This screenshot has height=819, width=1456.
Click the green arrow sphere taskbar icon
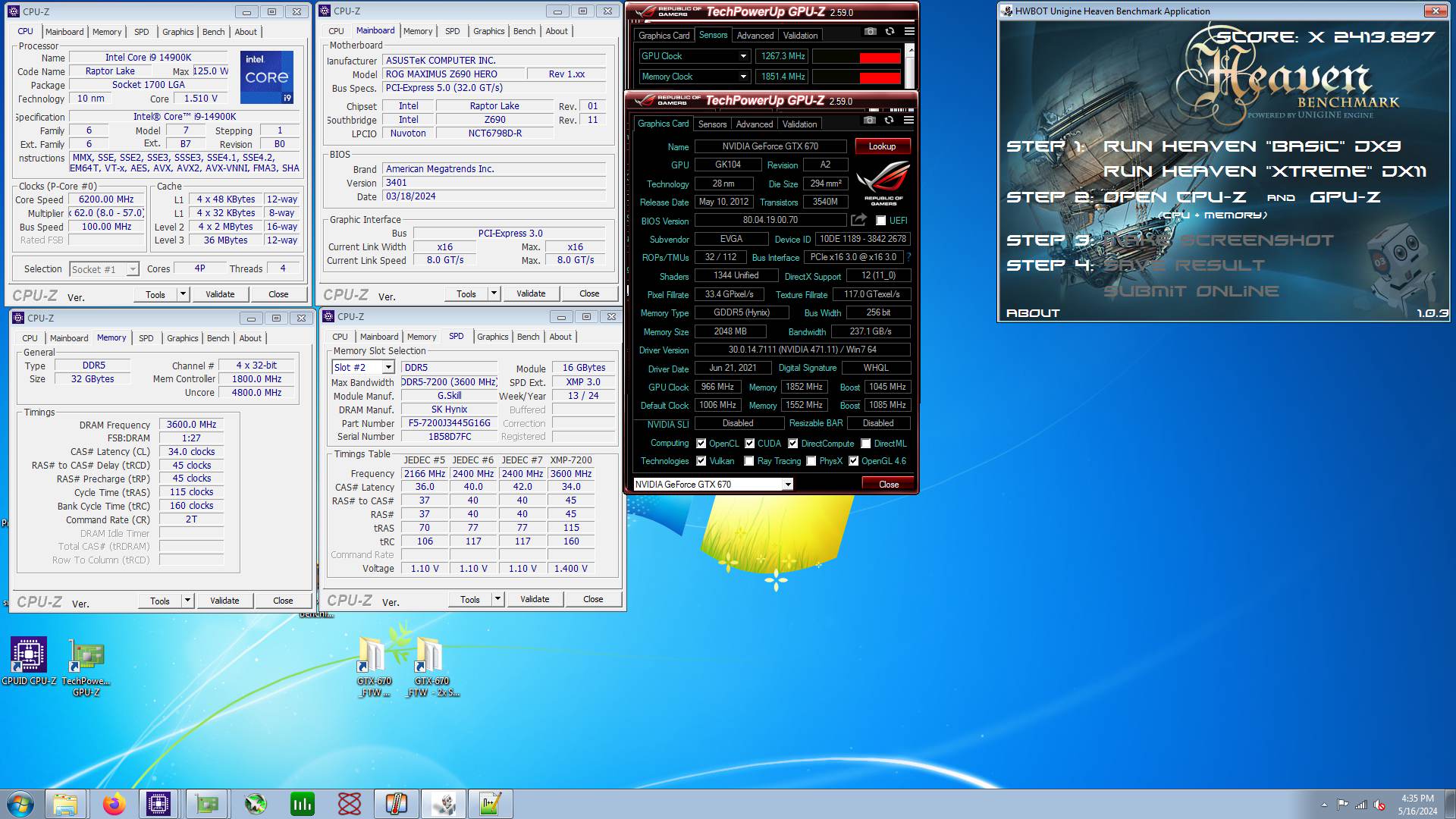click(256, 804)
